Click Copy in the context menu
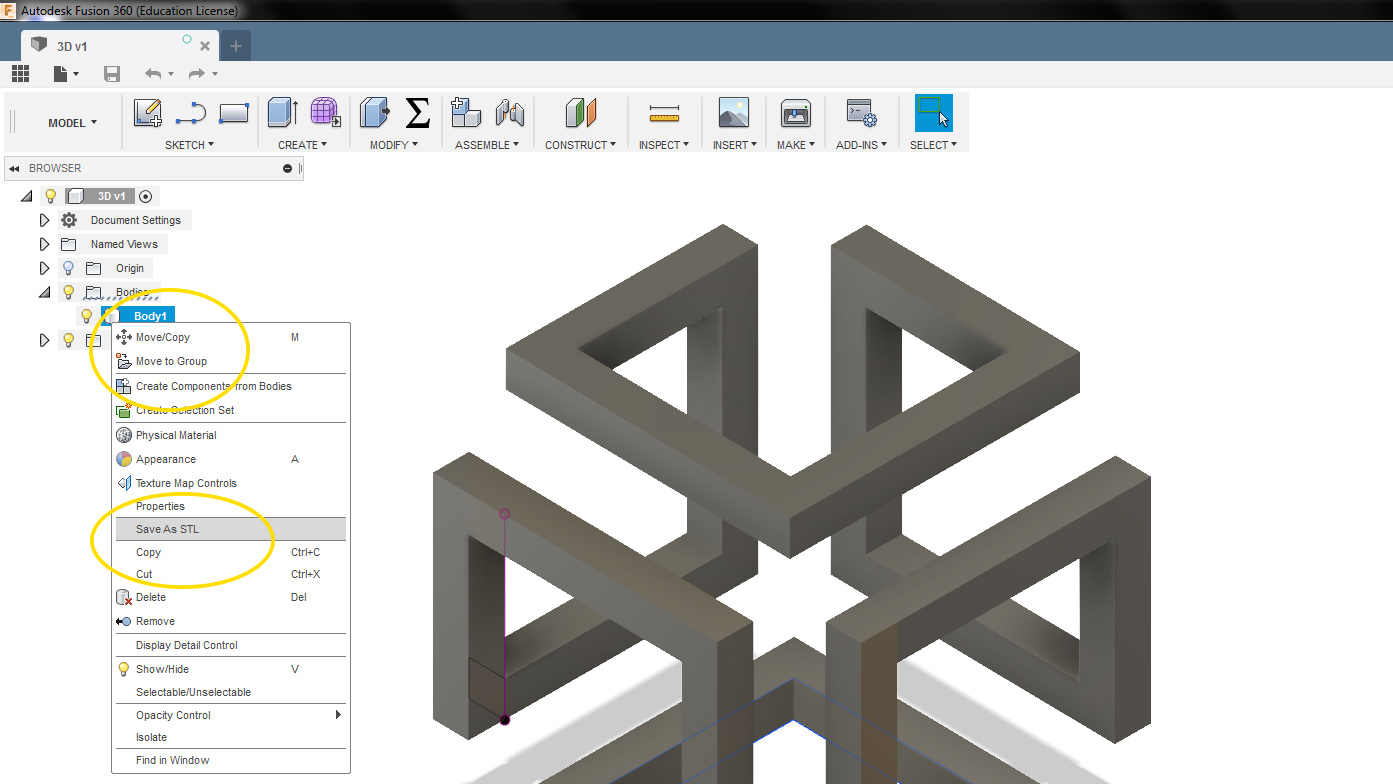Viewport: 1393px width, 784px height. point(230,552)
